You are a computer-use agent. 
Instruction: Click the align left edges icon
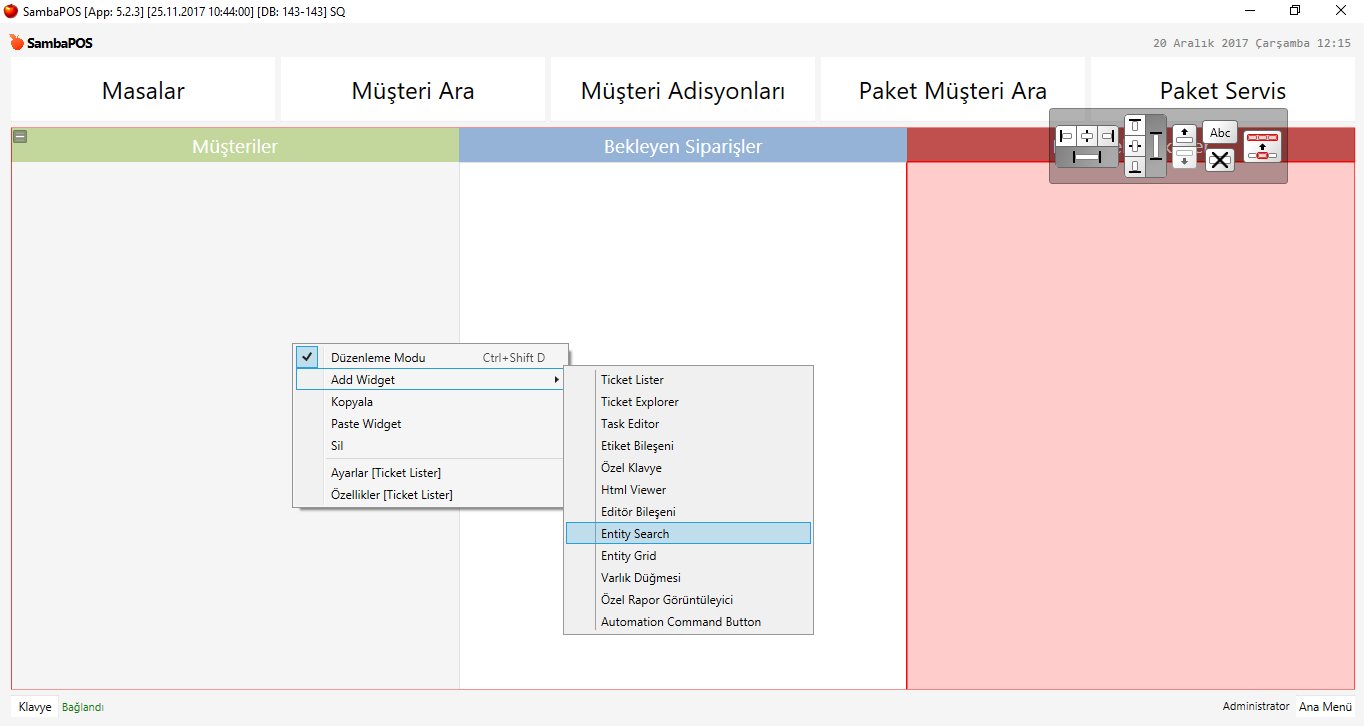click(1066, 135)
